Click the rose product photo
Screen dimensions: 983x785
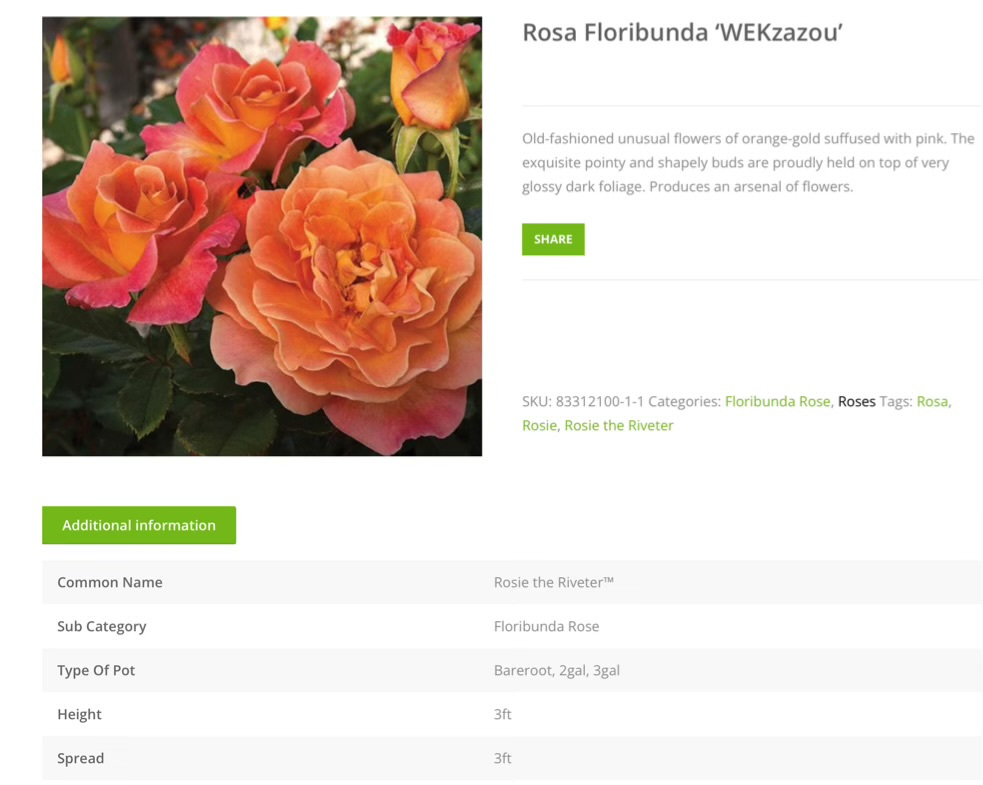[262, 236]
